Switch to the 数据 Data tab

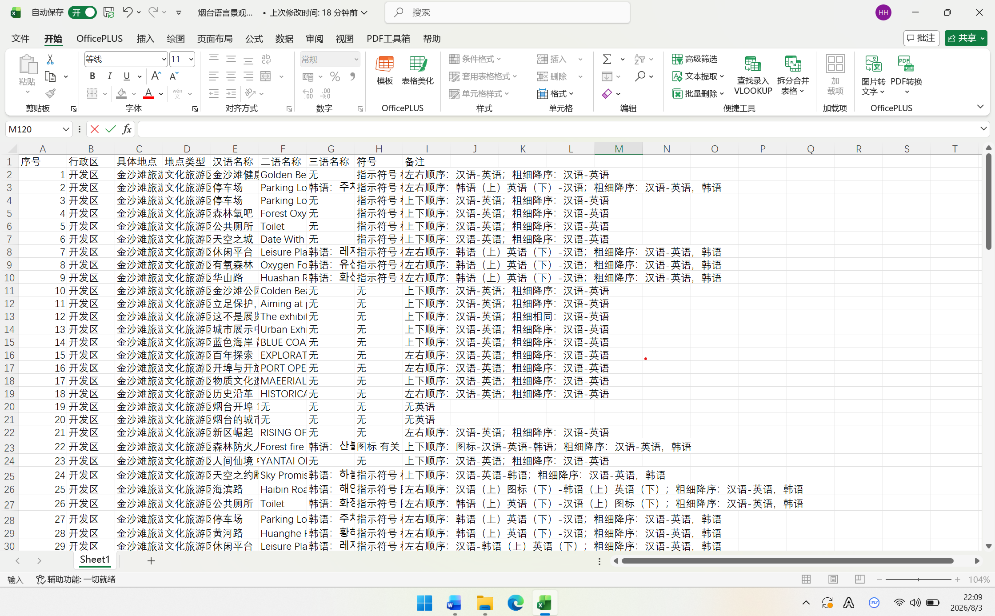(x=284, y=39)
